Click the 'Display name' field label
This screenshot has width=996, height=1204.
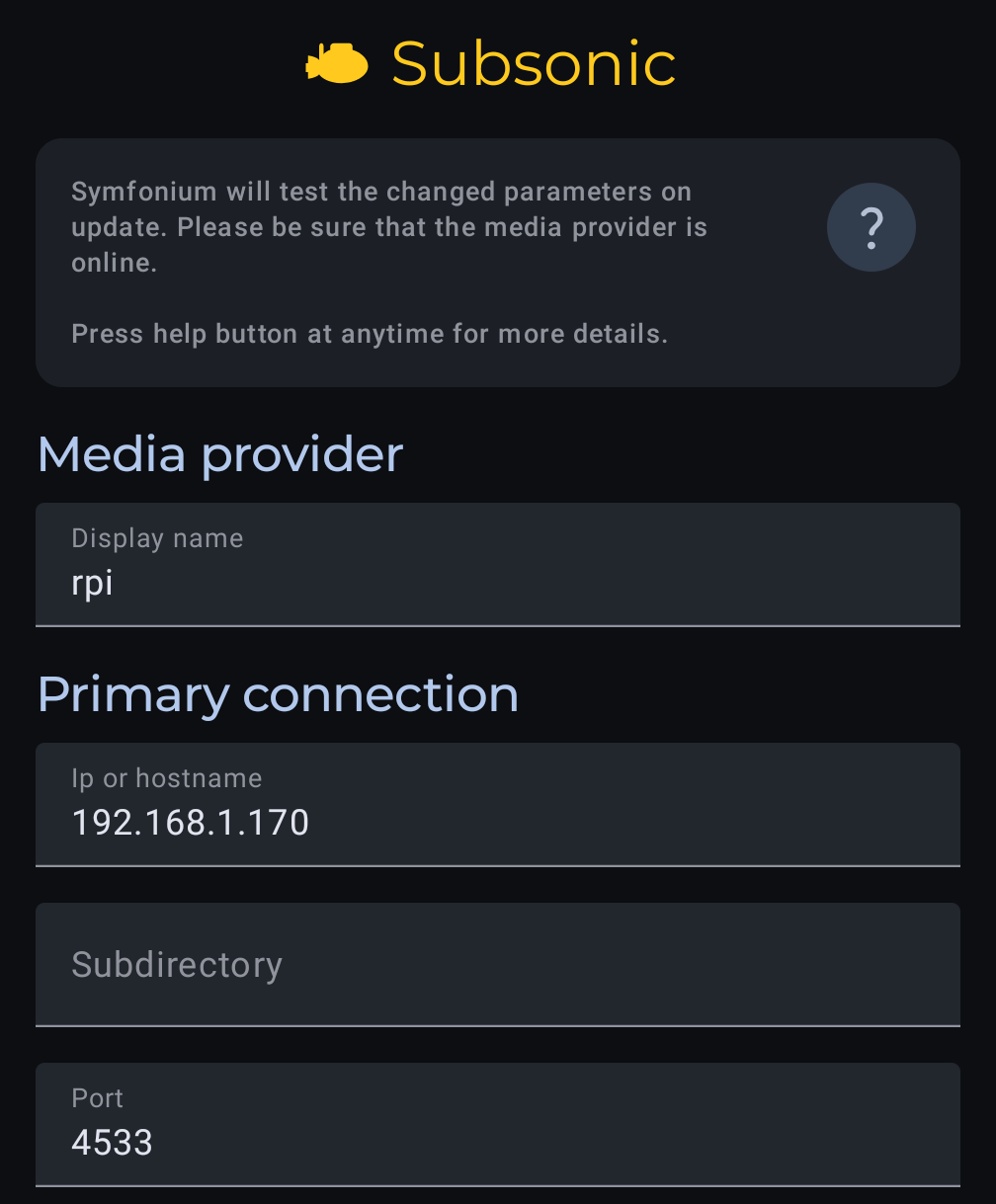157,538
